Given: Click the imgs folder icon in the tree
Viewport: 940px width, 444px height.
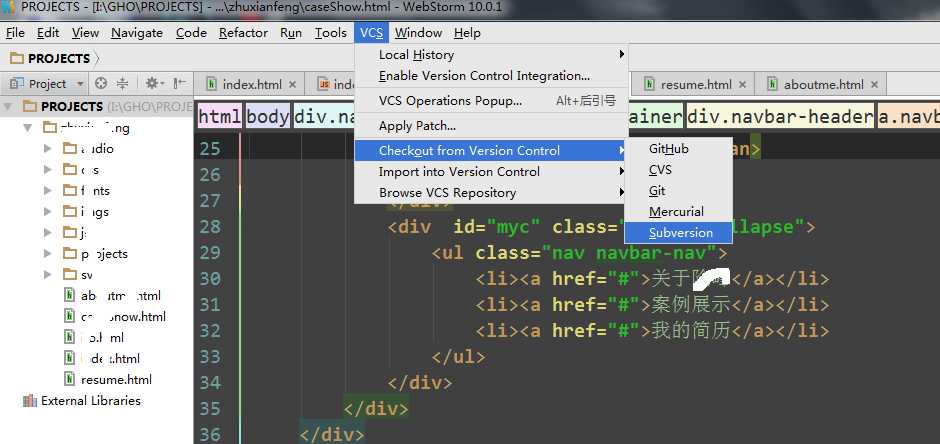Looking at the screenshot, I should coord(70,212).
